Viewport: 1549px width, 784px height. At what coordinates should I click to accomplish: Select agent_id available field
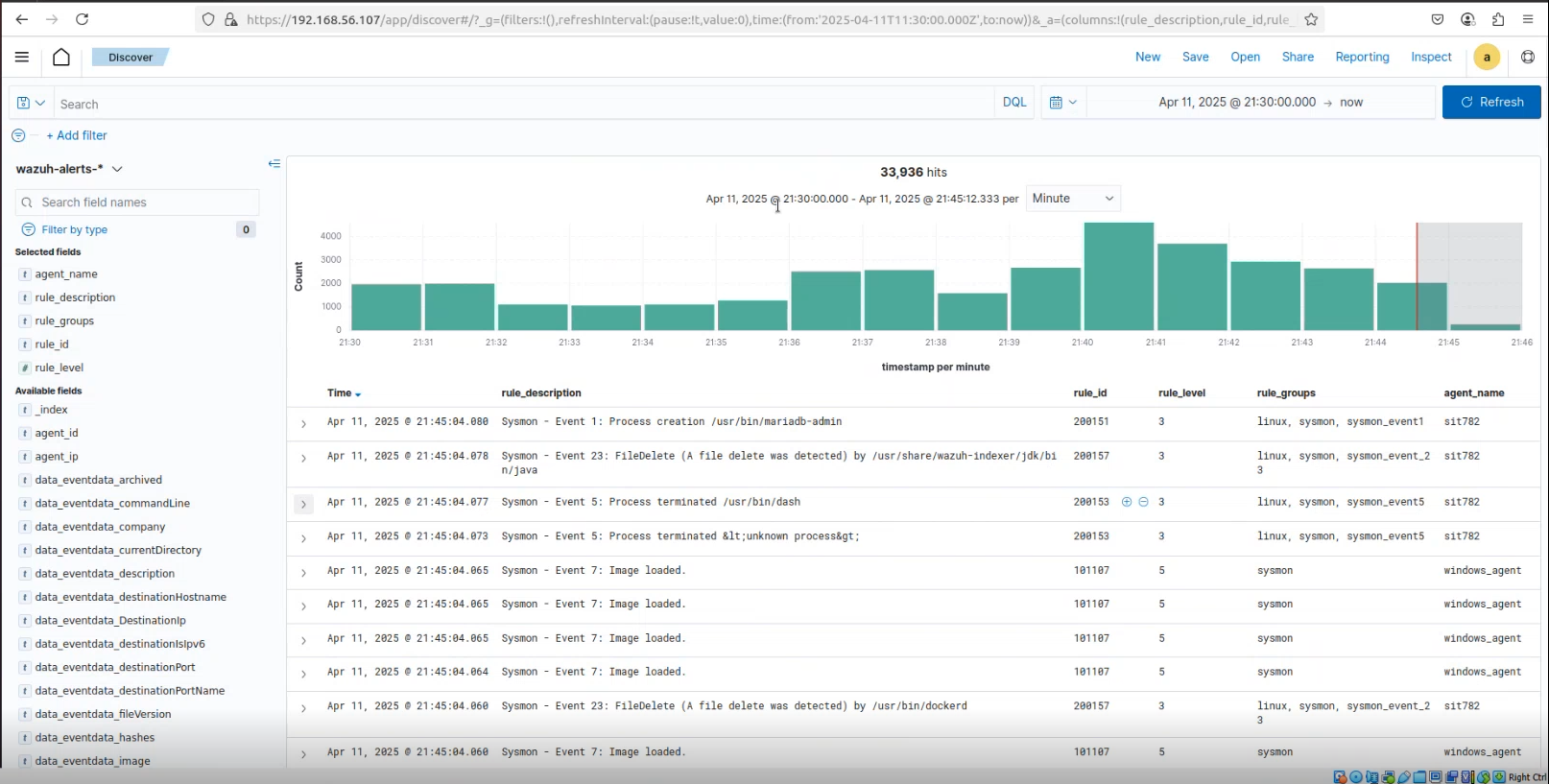pos(57,433)
